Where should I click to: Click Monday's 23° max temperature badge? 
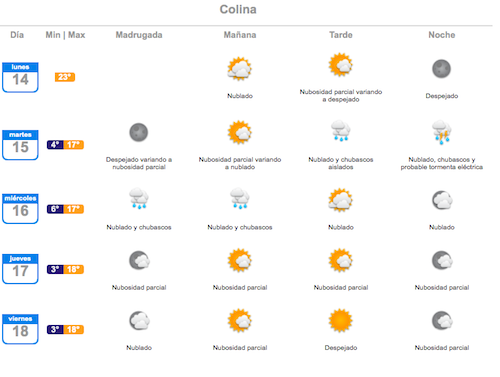tap(65, 77)
